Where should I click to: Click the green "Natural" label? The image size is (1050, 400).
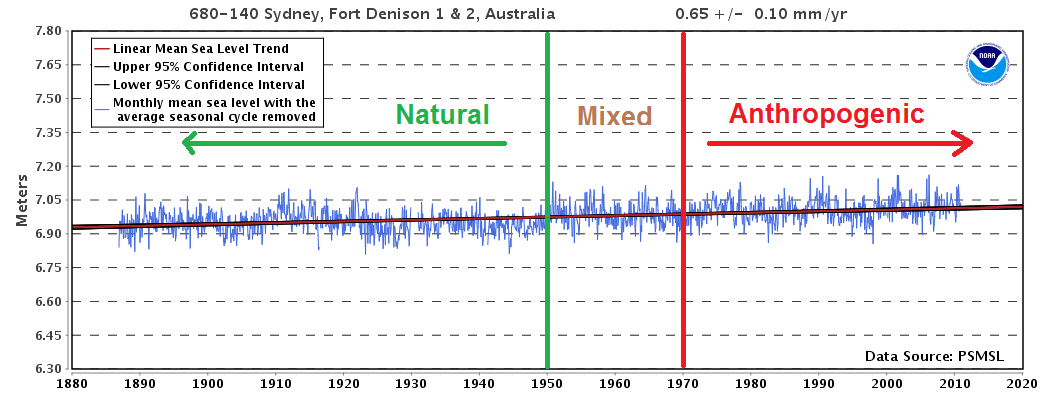tap(441, 115)
